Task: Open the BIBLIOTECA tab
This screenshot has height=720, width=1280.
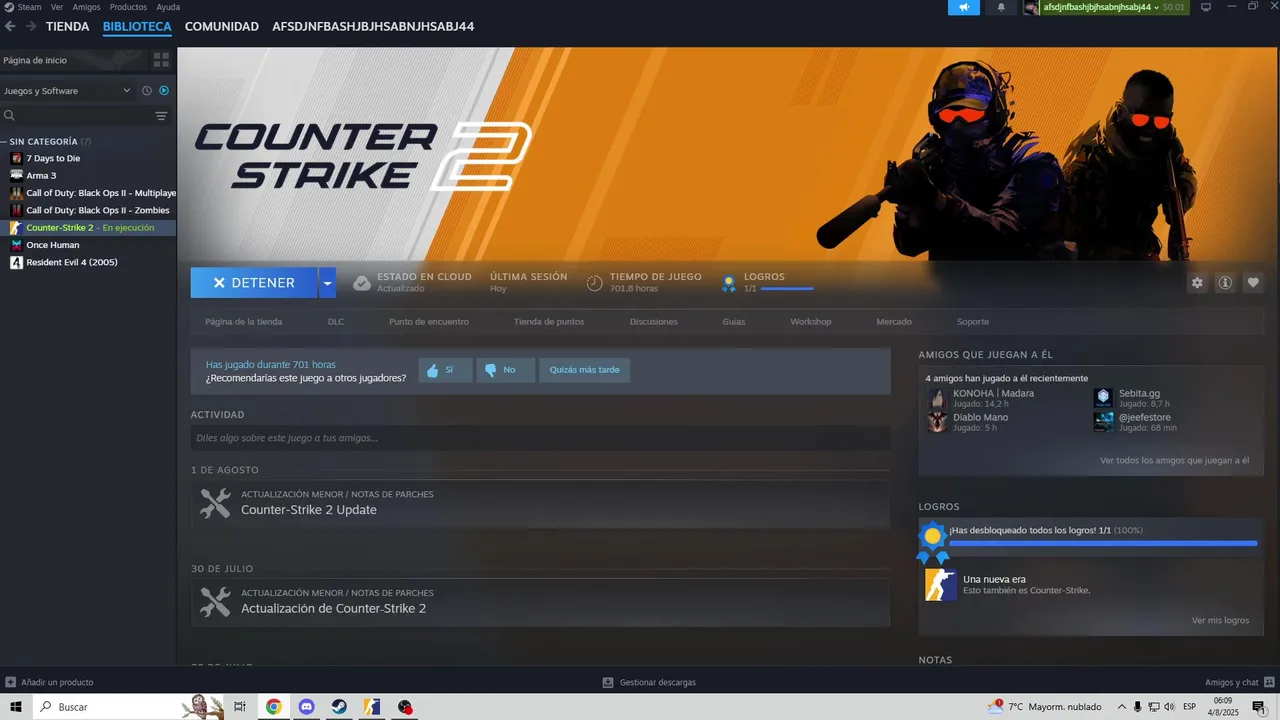Action: (x=137, y=27)
